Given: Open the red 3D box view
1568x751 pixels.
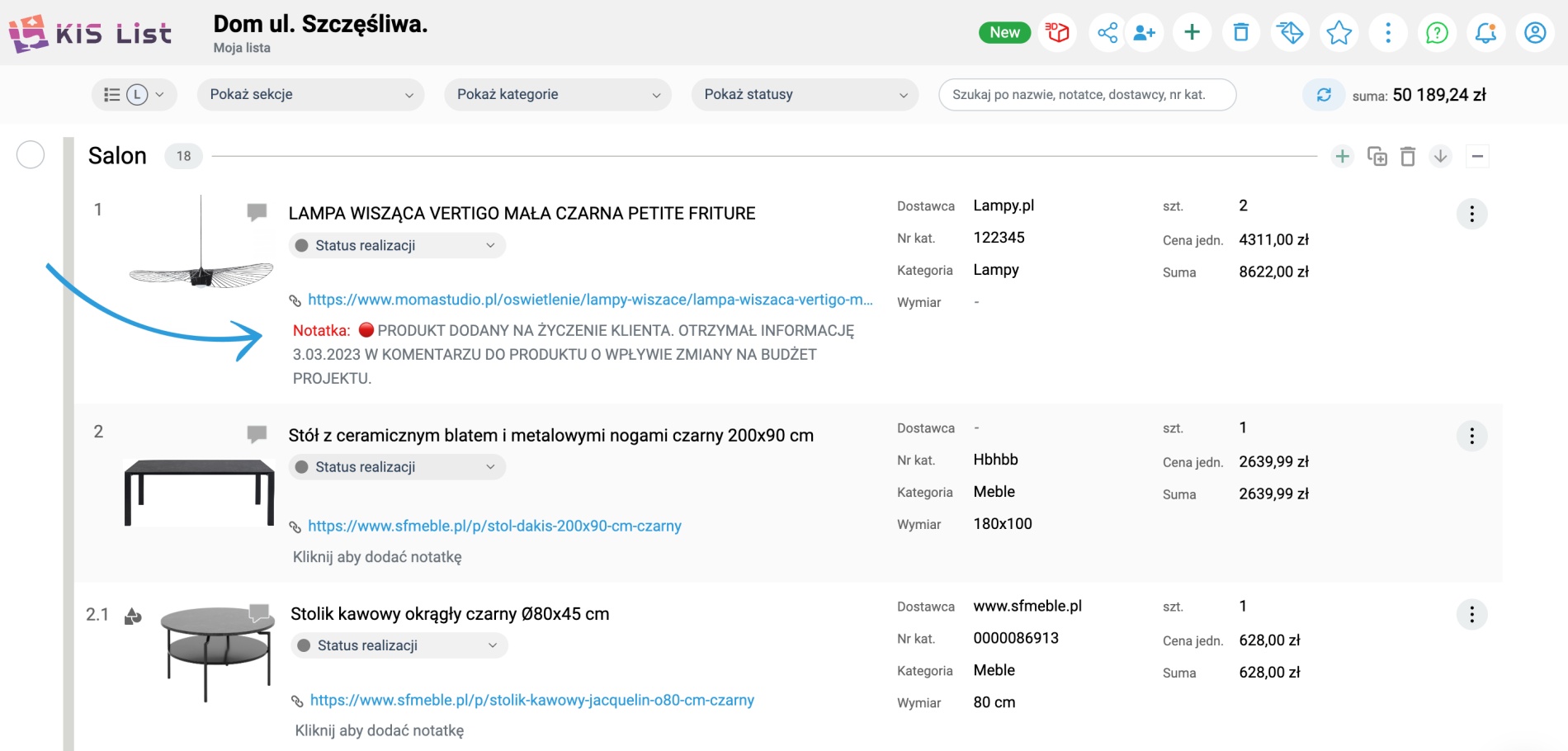Looking at the screenshot, I should click(x=1057, y=33).
